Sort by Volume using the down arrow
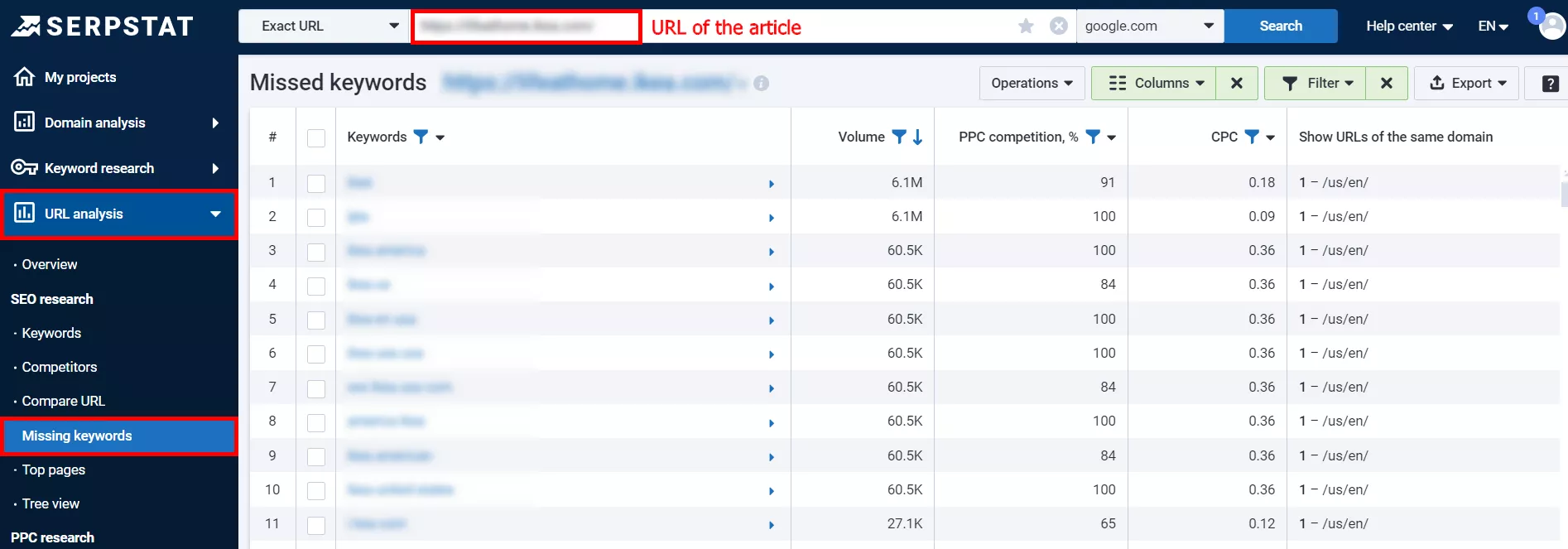 point(917,137)
